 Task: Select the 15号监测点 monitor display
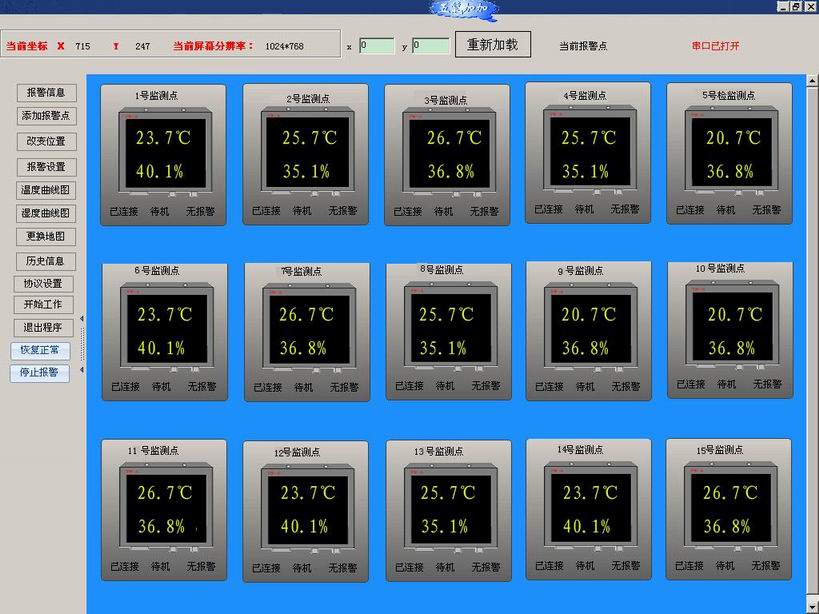[x=731, y=507]
